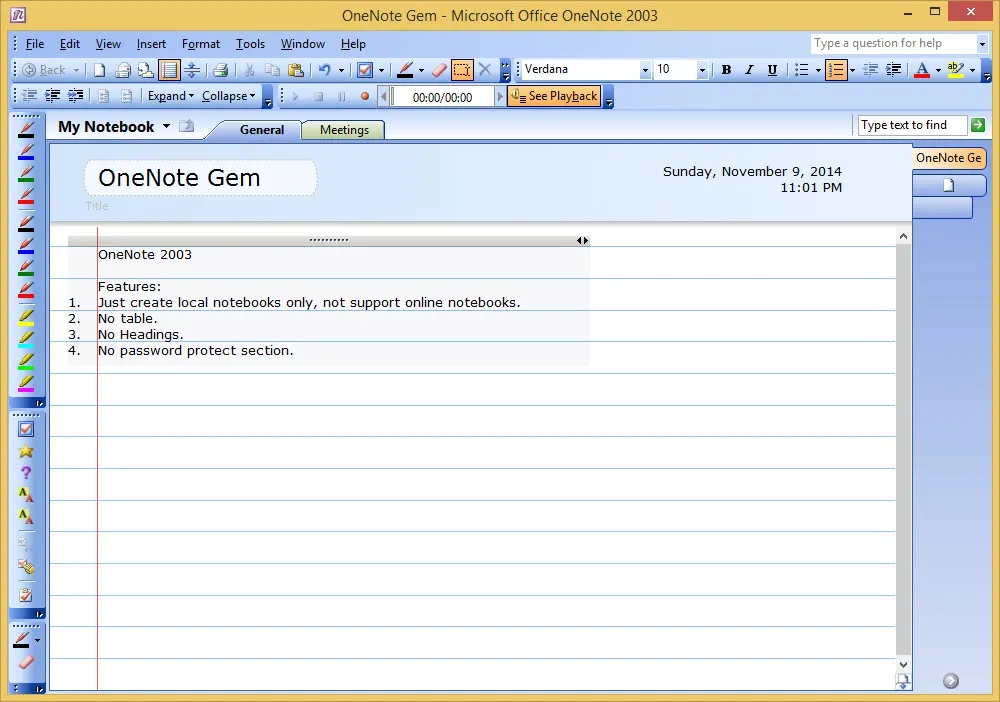Toggle the Selection Tool button
Image resolution: width=1000 pixels, height=702 pixels.
(x=462, y=70)
